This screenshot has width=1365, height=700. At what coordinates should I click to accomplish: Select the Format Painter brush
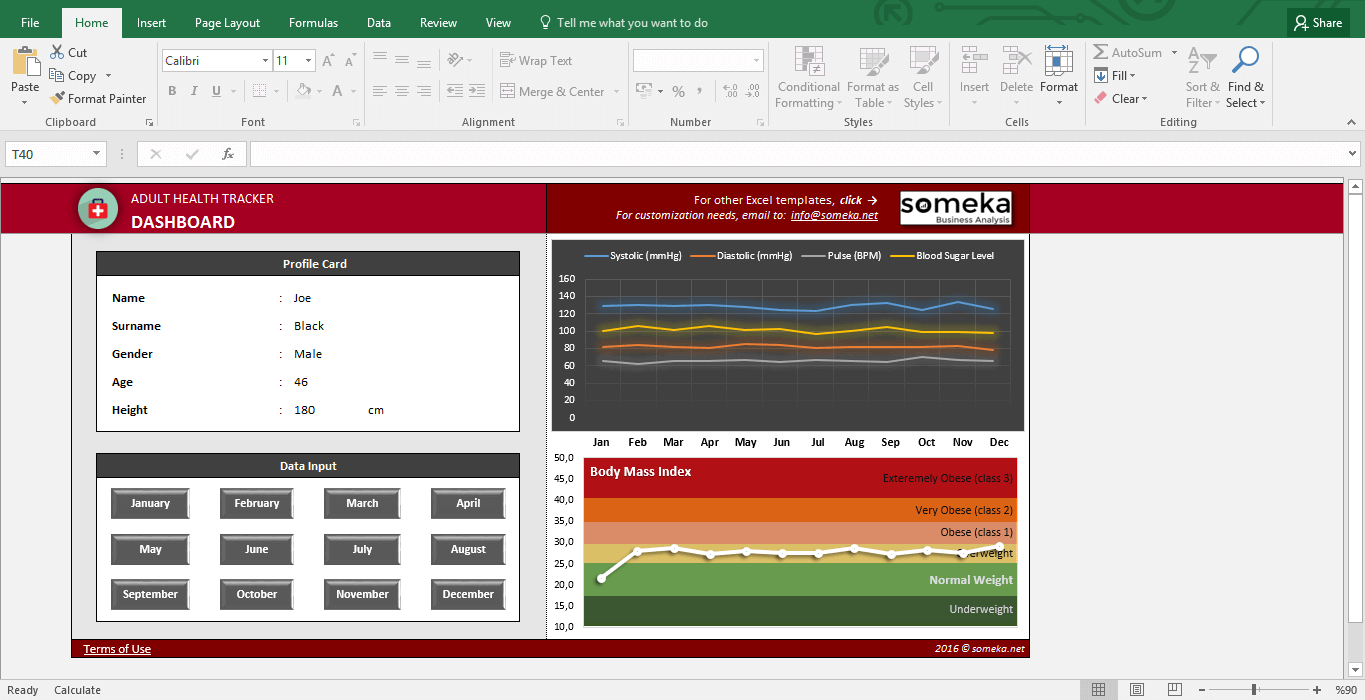click(57, 99)
